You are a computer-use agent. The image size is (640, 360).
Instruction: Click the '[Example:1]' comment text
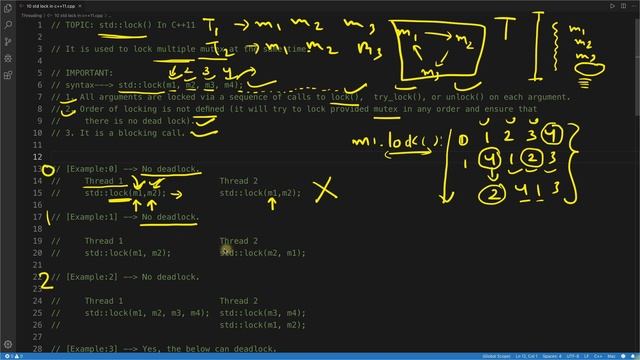(91, 217)
